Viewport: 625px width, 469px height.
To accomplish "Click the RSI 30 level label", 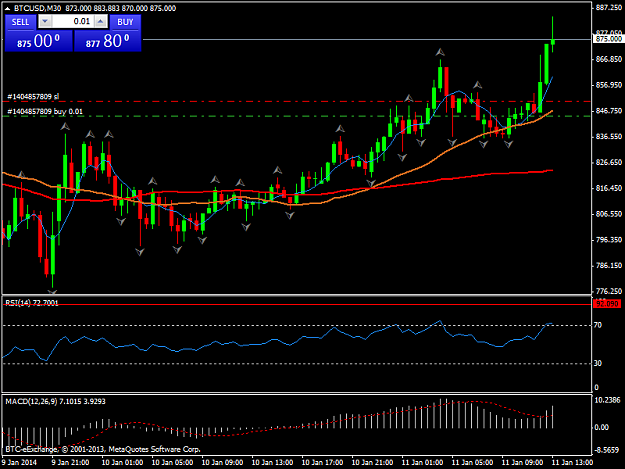I will pos(598,363).
